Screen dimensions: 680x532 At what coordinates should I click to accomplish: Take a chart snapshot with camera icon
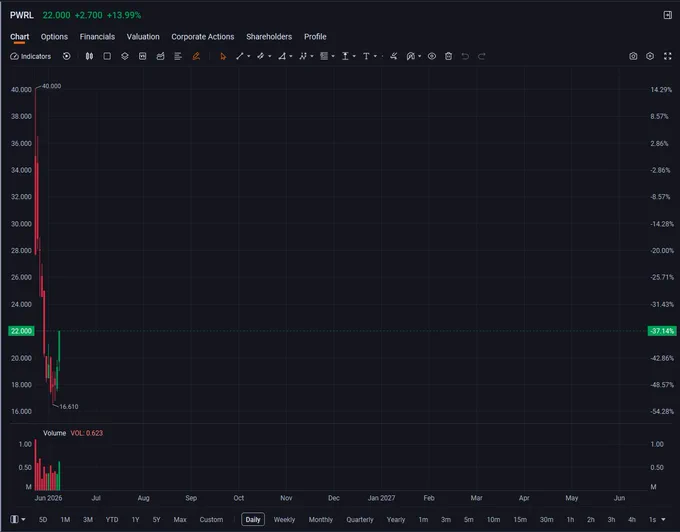click(633, 56)
